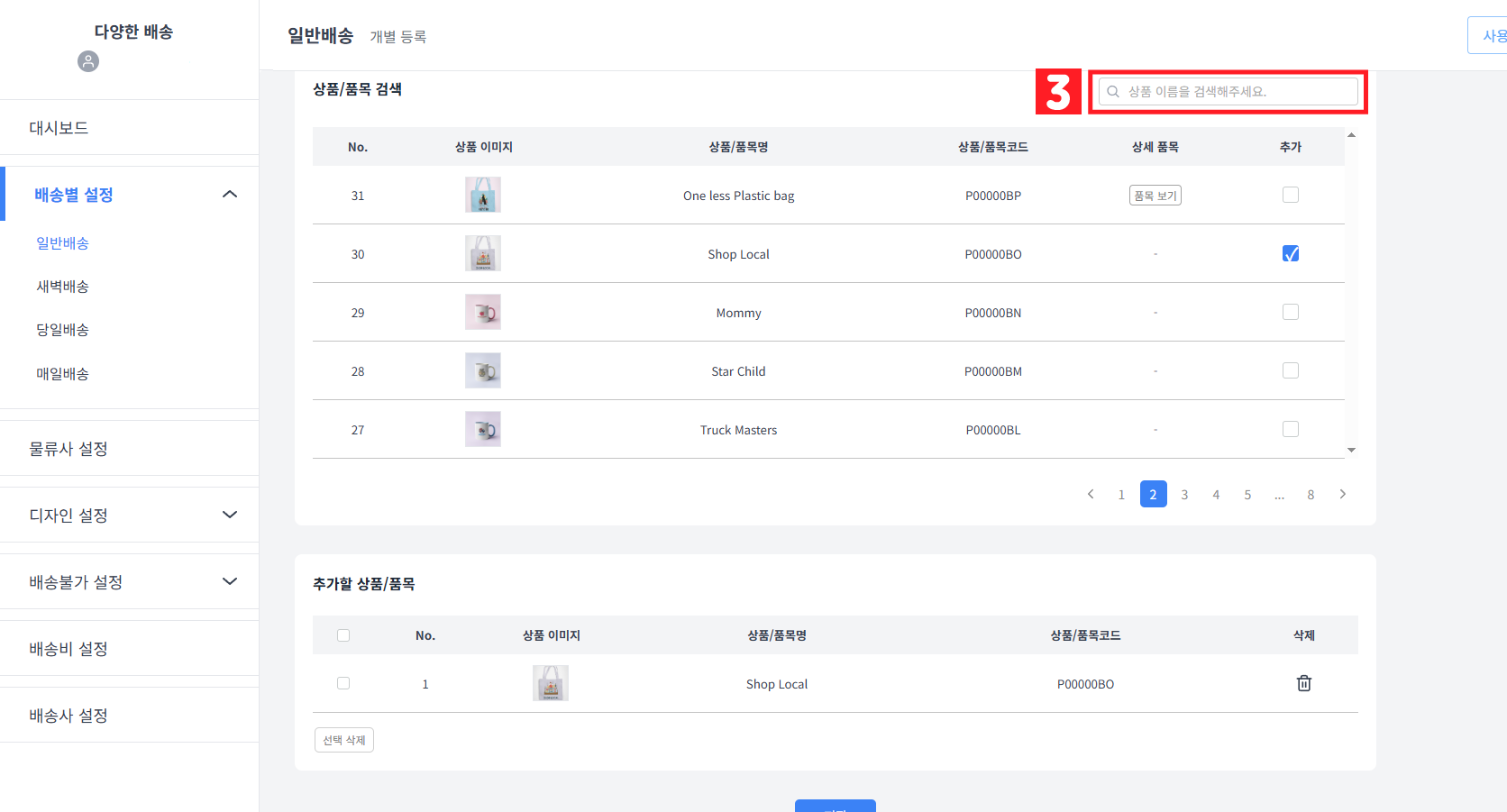Screen dimensions: 1507x812
Task: Open 새벽배송 from the sidebar menu
Action: tap(62, 286)
